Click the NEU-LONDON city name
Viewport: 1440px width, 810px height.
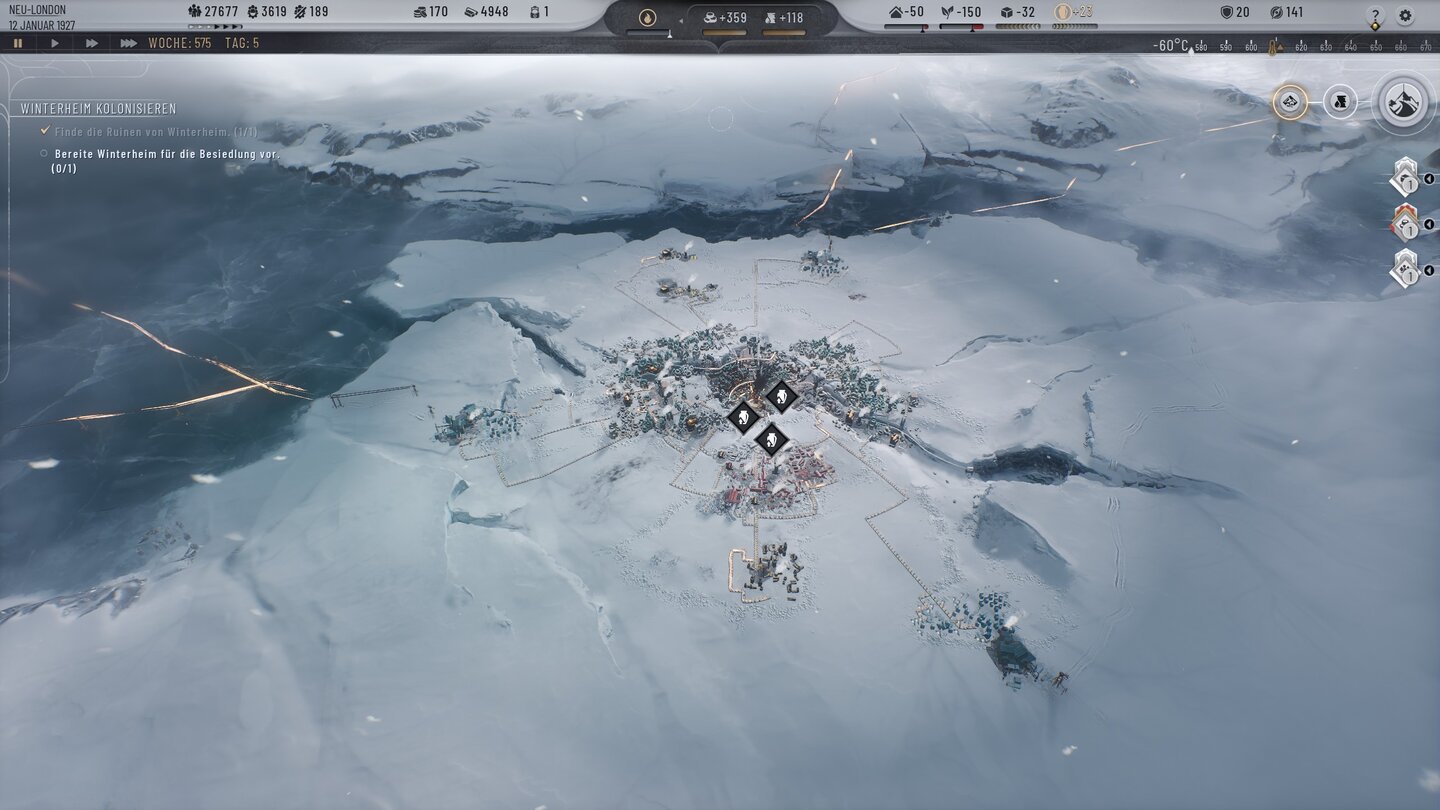(37, 10)
